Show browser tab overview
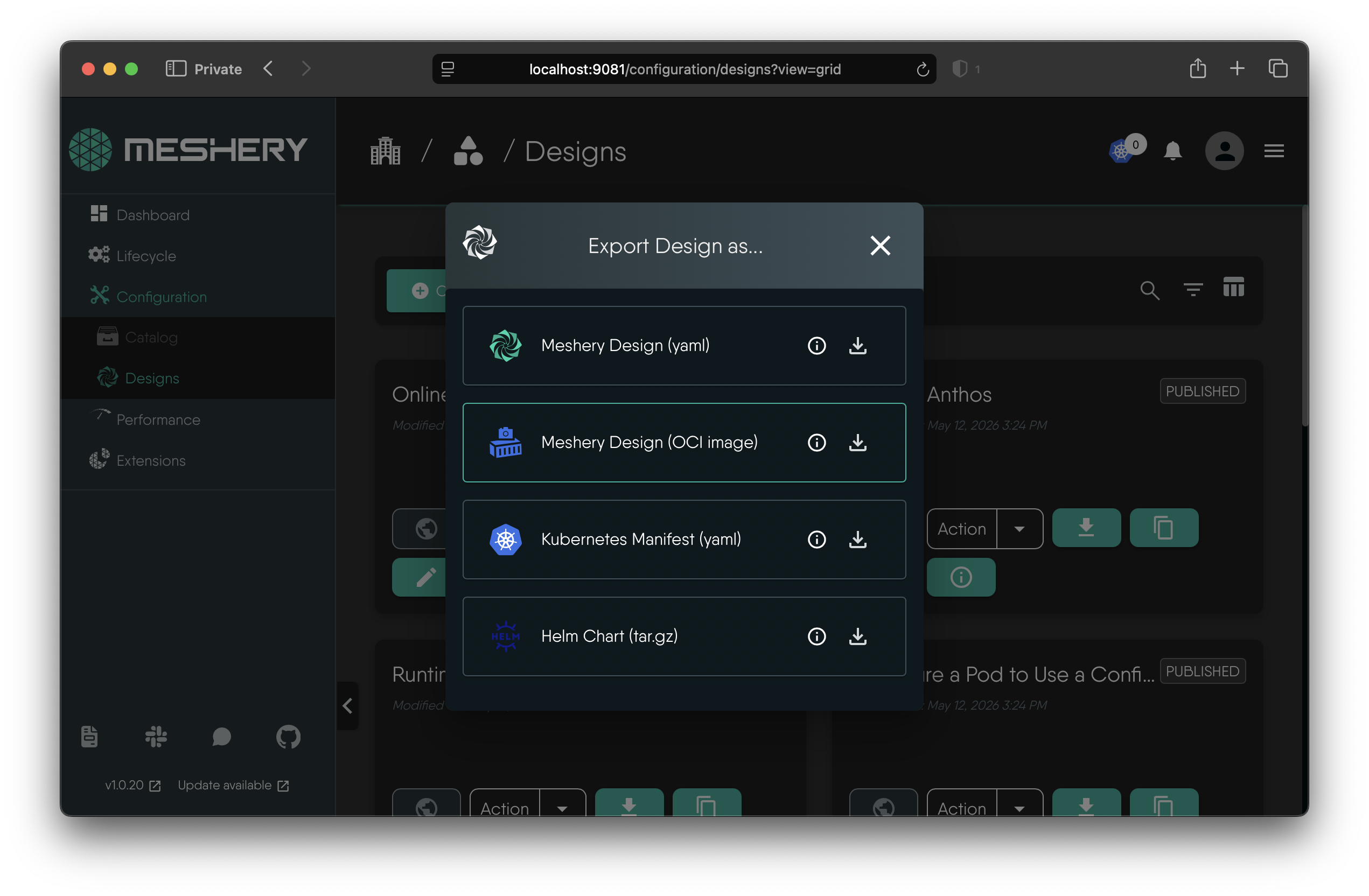Viewport: 1369px width, 896px height. [1278, 69]
